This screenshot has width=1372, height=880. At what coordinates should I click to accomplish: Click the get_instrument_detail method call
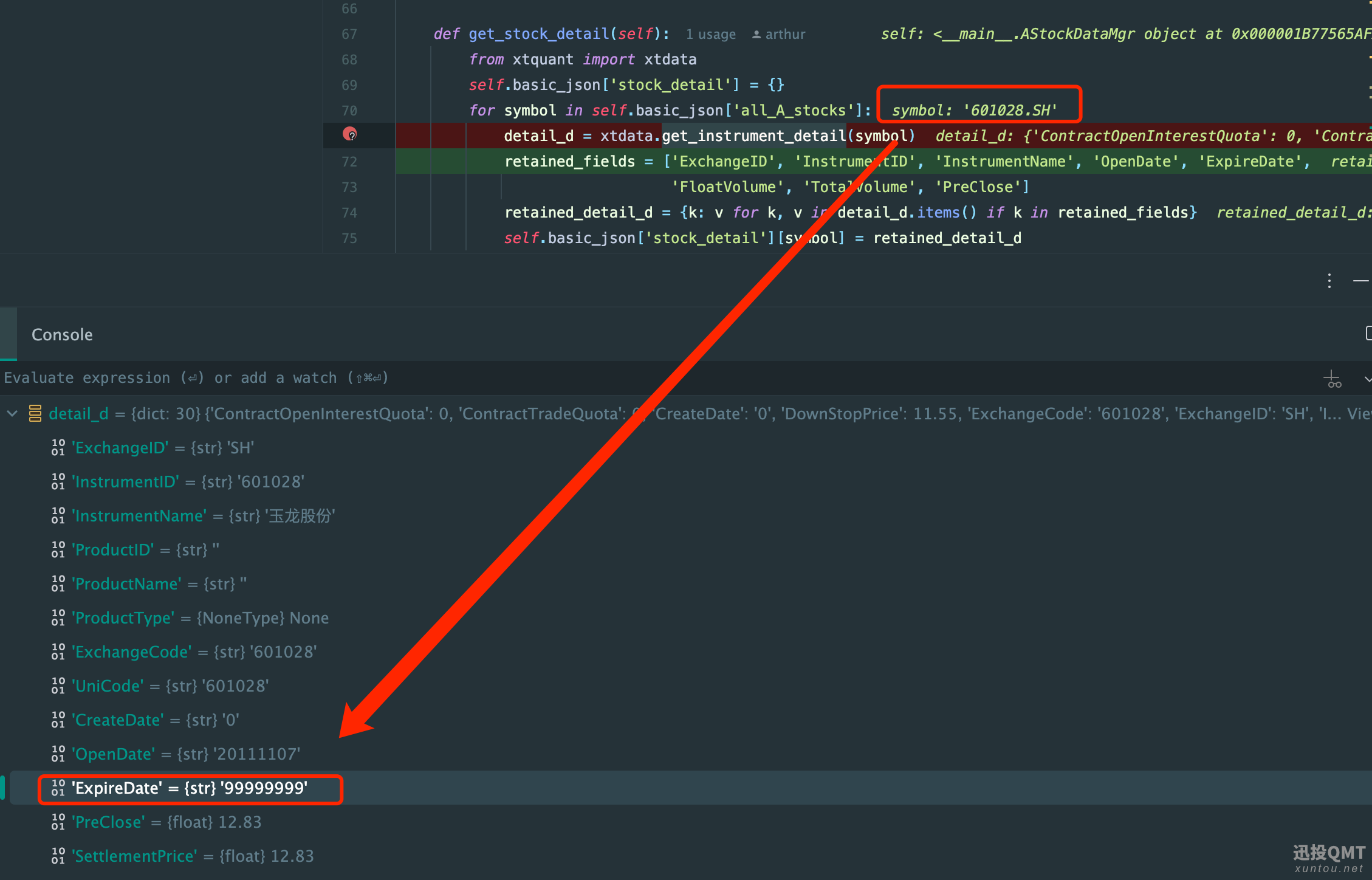click(x=753, y=136)
